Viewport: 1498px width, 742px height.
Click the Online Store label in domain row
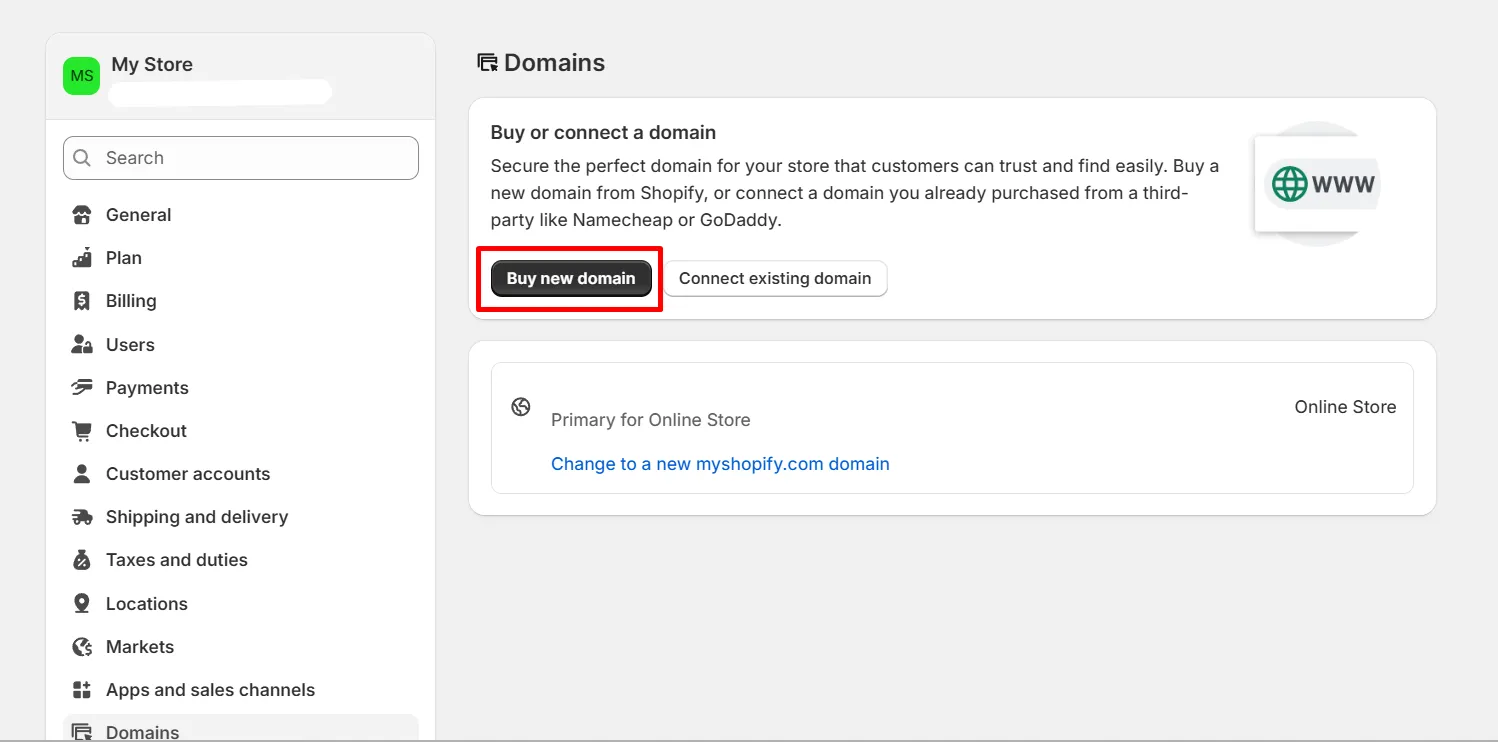(x=1345, y=407)
